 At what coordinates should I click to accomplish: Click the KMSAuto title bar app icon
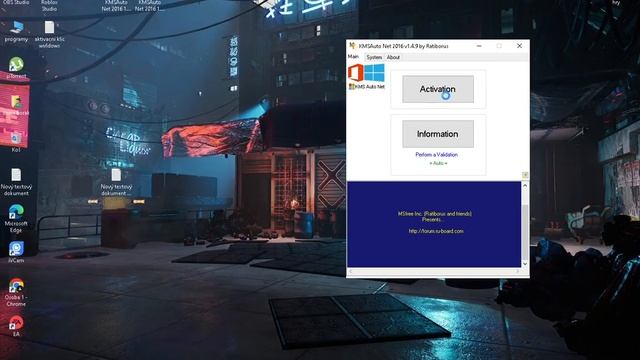pyautogui.click(x=352, y=46)
